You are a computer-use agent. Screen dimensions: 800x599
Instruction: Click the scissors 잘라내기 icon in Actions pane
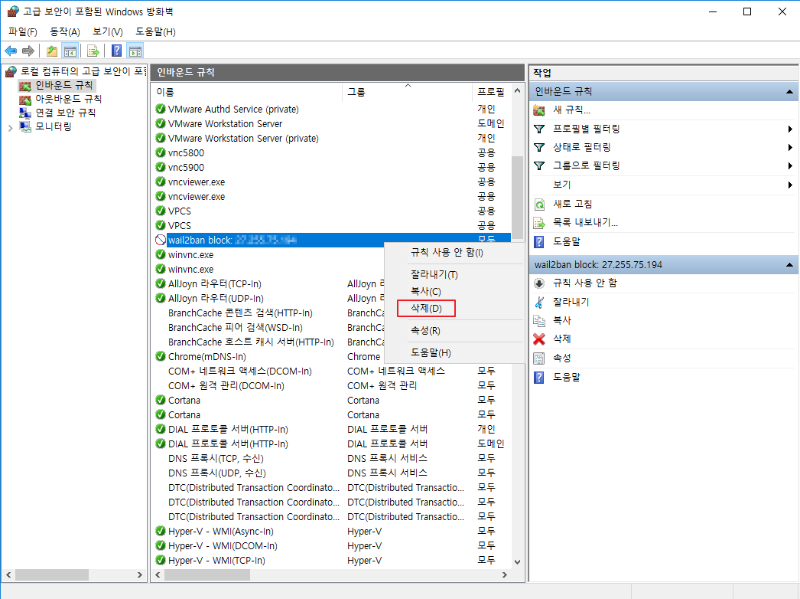539,301
